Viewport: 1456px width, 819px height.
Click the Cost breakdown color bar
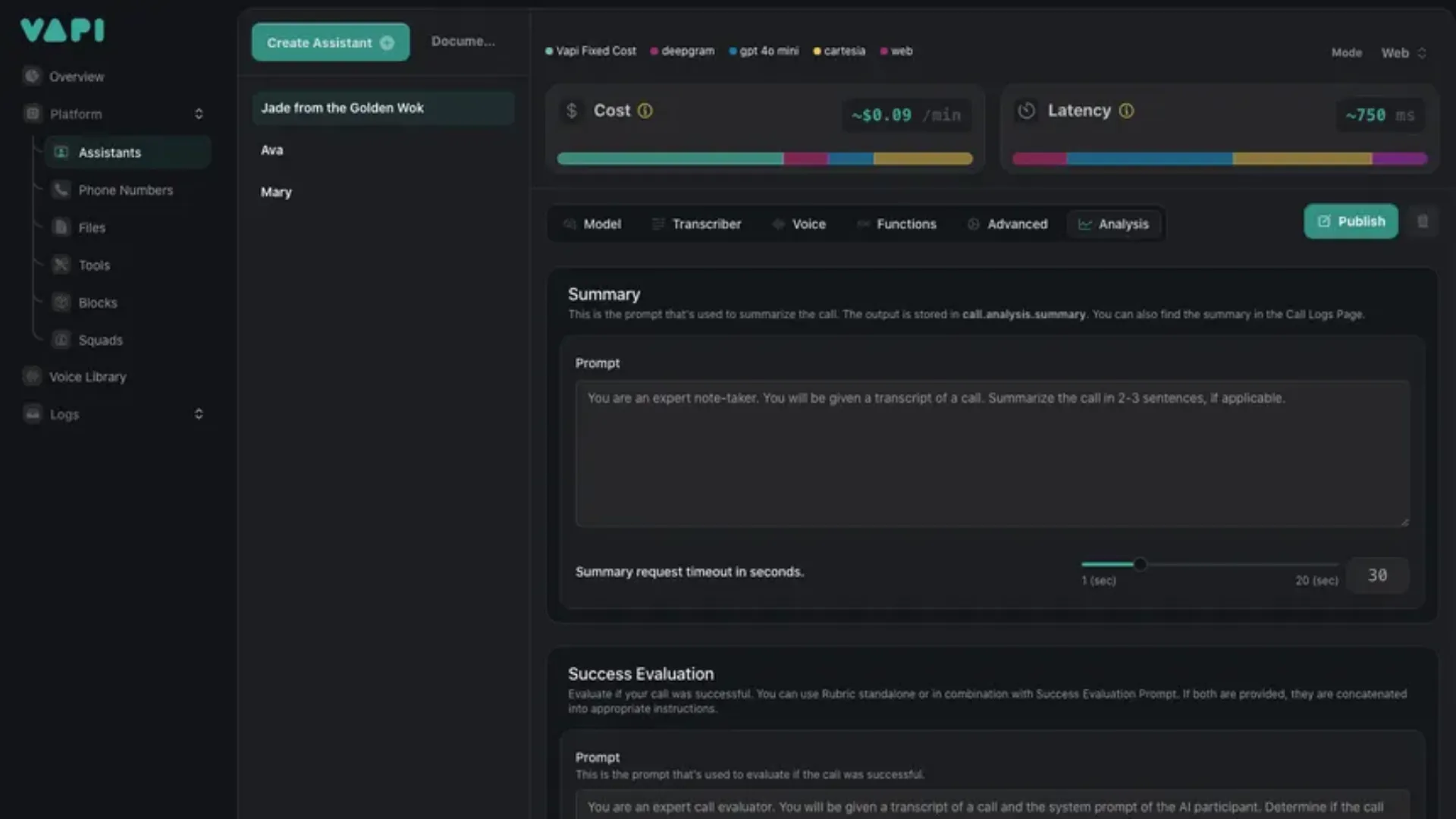764,158
